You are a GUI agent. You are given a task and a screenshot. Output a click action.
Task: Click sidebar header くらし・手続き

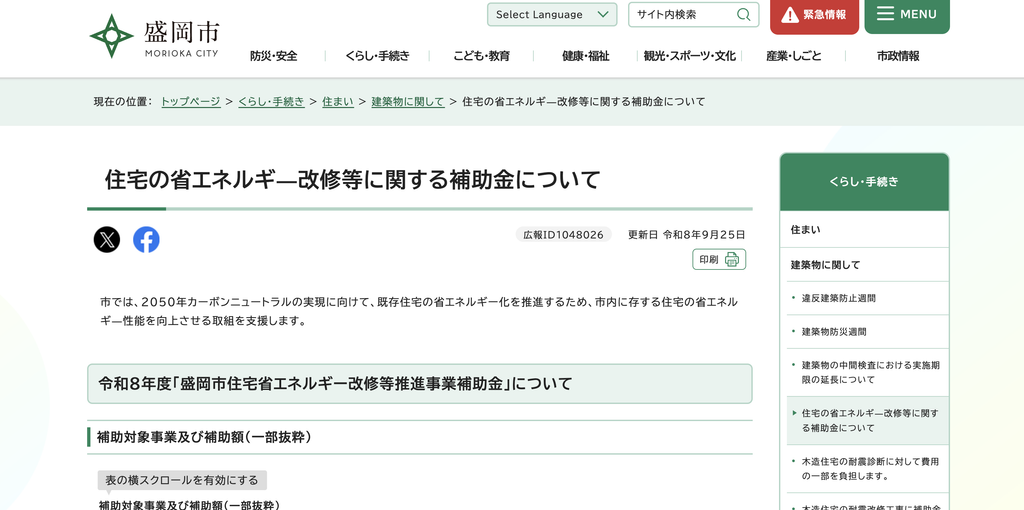coord(864,182)
